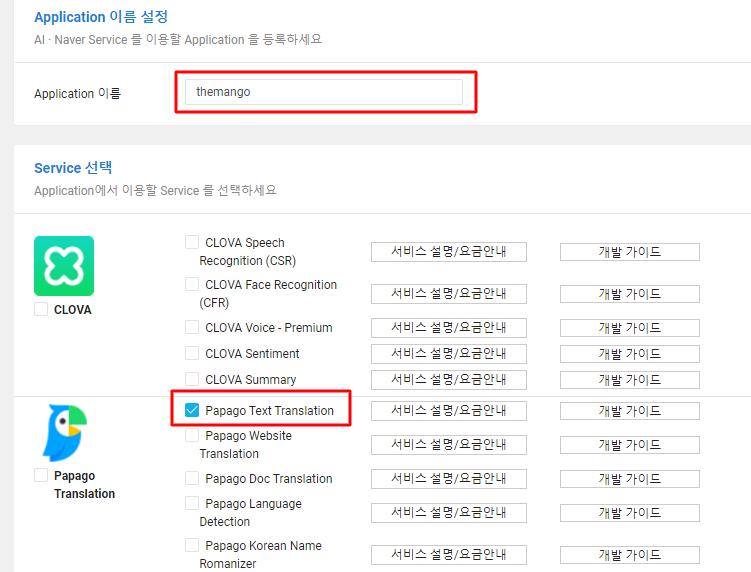The width and height of the screenshot is (751, 572).
Task: Open 서비스 설명/요금안내 for CLOVA Summary
Action: pyautogui.click(x=449, y=380)
